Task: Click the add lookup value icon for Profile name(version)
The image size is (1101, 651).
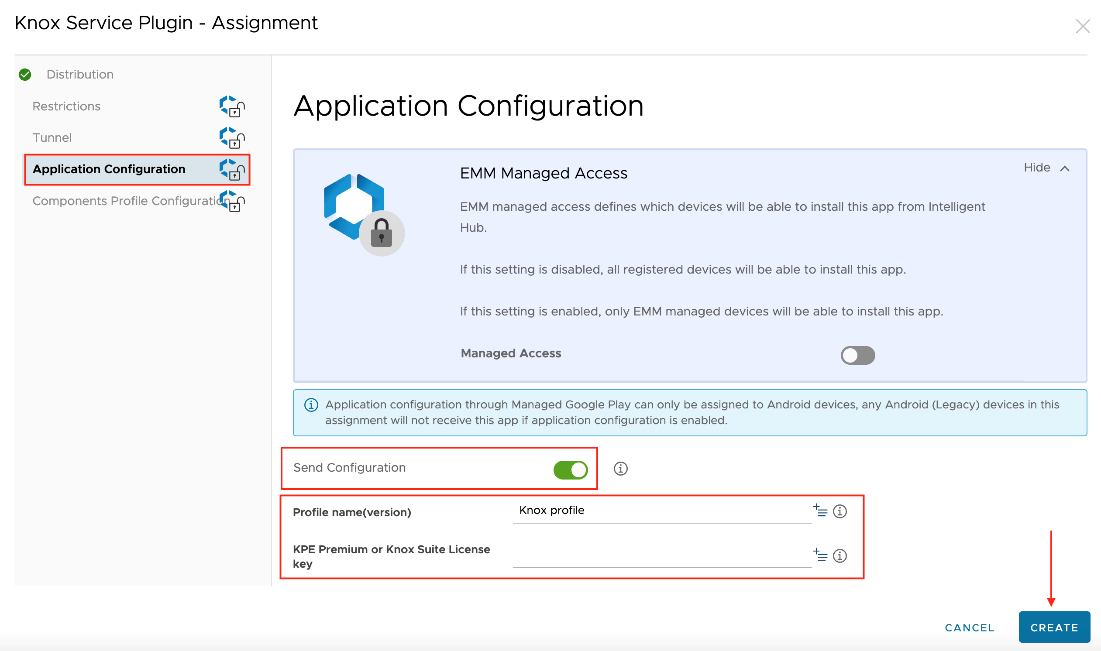Action: 820,511
